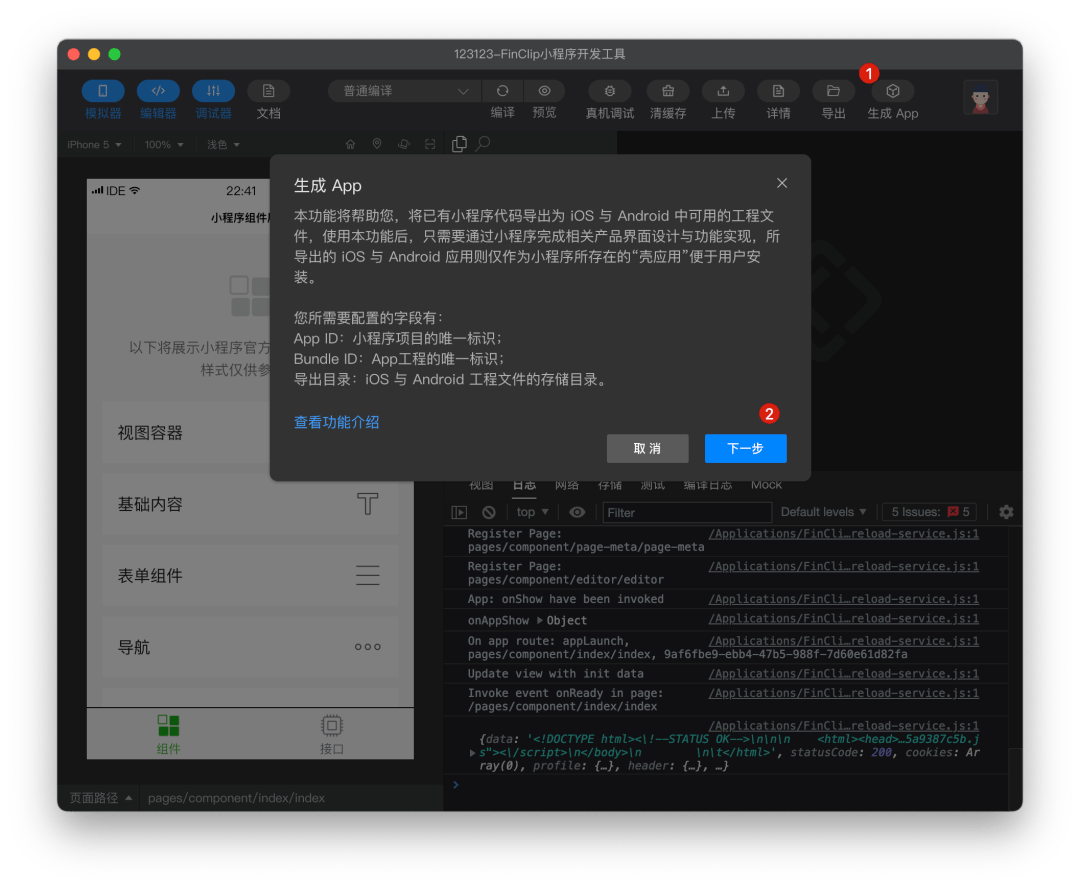Image resolution: width=1080 pixels, height=887 pixels.
Task: Clear the console with the block icon
Action: [x=489, y=512]
